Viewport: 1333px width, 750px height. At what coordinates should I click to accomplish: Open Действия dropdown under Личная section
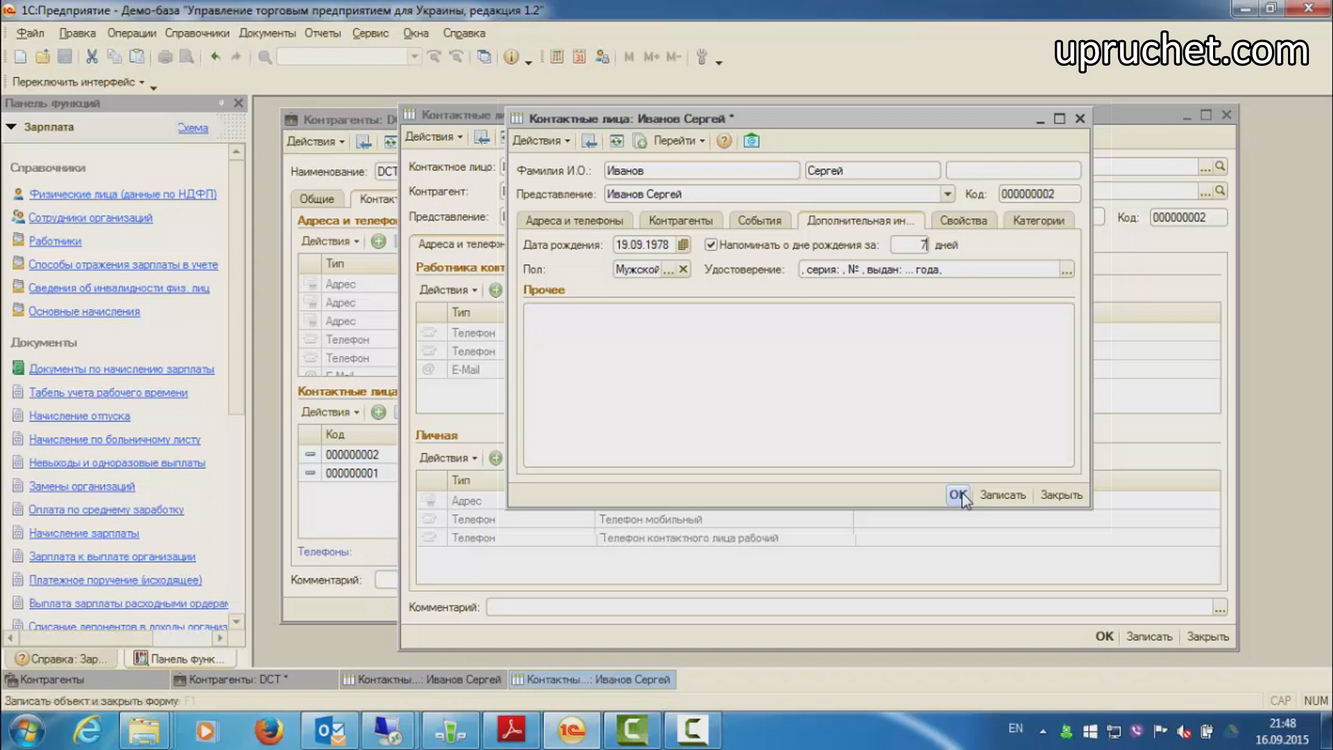pyautogui.click(x=448, y=458)
